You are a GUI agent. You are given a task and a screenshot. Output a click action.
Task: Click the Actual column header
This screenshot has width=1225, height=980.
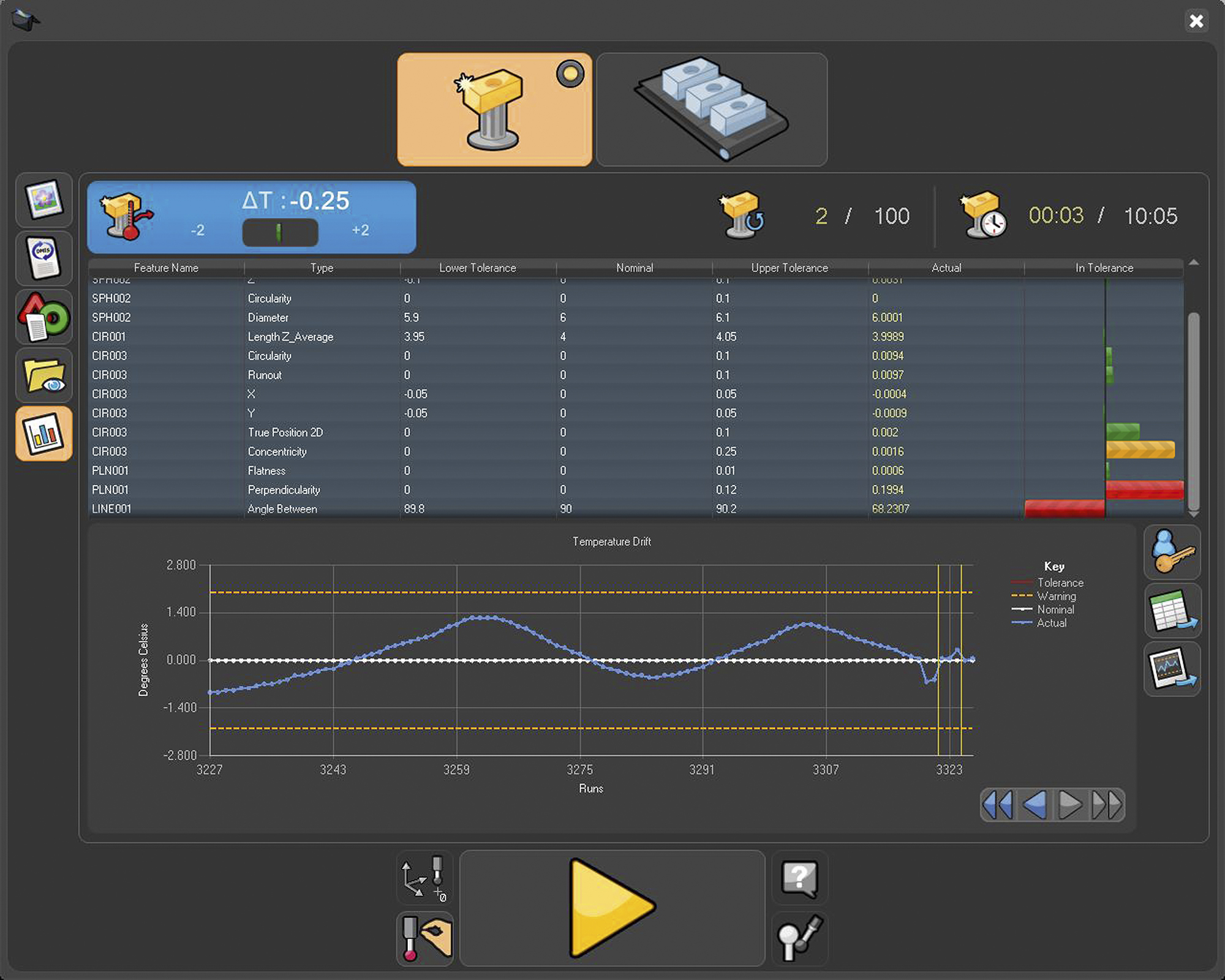tap(946, 268)
